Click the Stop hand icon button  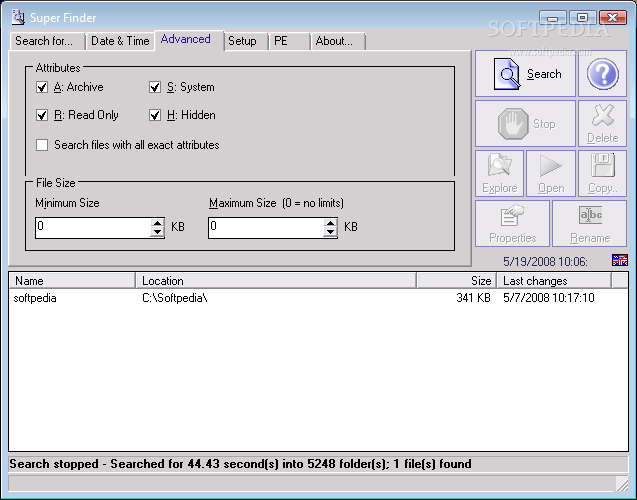tap(525, 123)
